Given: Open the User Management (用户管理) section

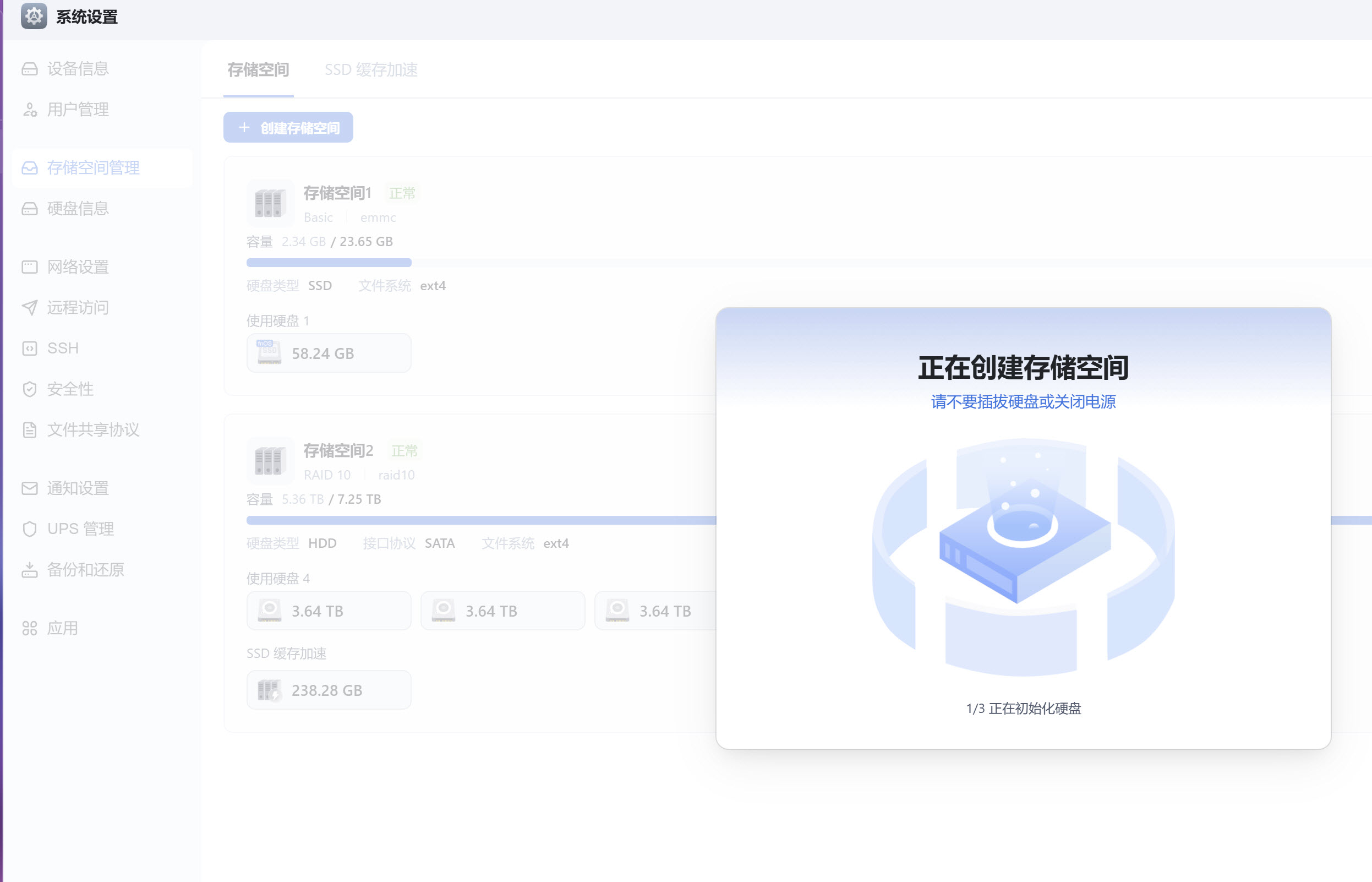Looking at the screenshot, I should (77, 110).
